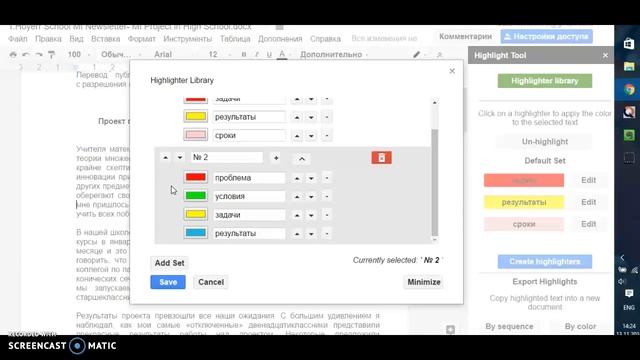
Task: Apply yellow результаты highlighter in sidebar
Action: 524,202
